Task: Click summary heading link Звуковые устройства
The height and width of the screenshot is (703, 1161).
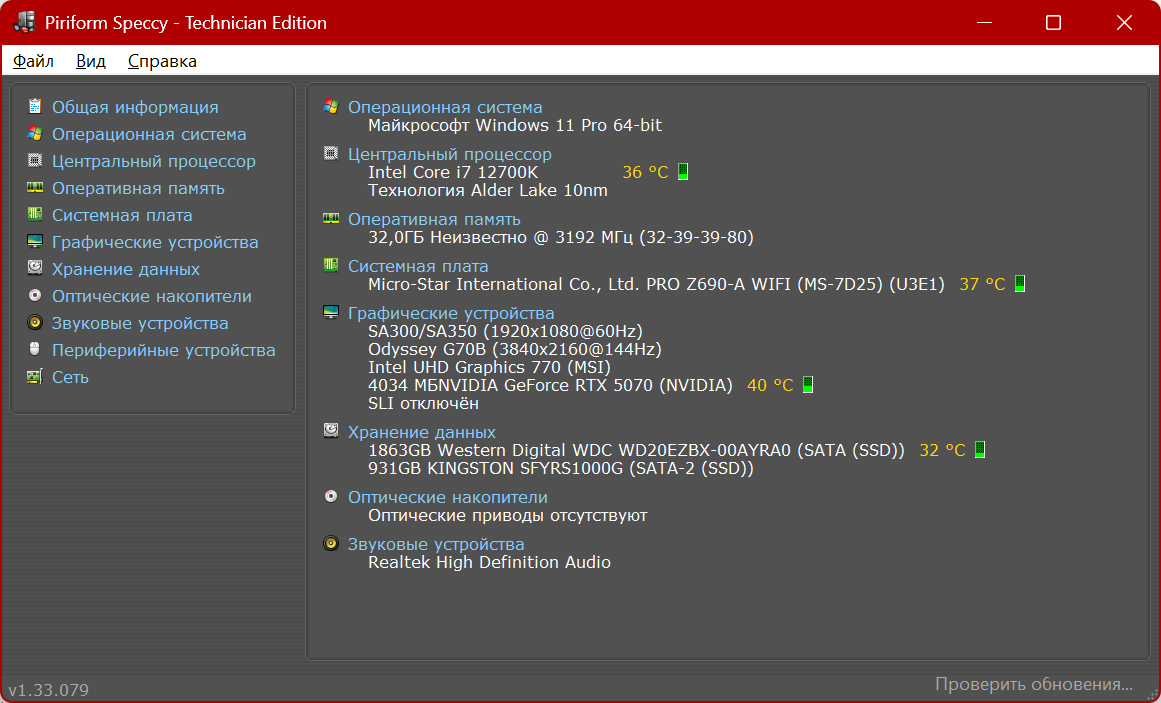Action: tap(436, 544)
